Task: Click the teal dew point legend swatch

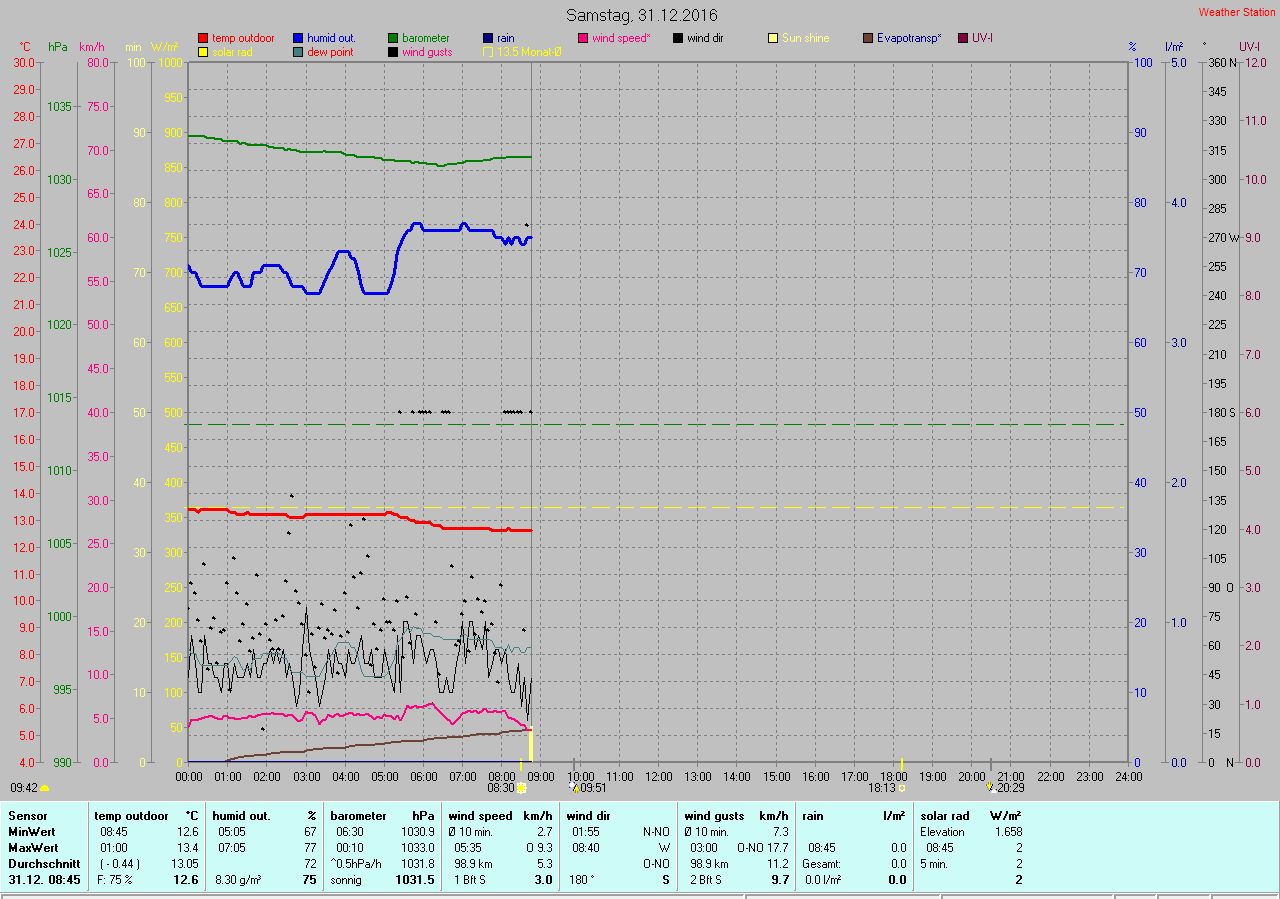Action: [298, 52]
